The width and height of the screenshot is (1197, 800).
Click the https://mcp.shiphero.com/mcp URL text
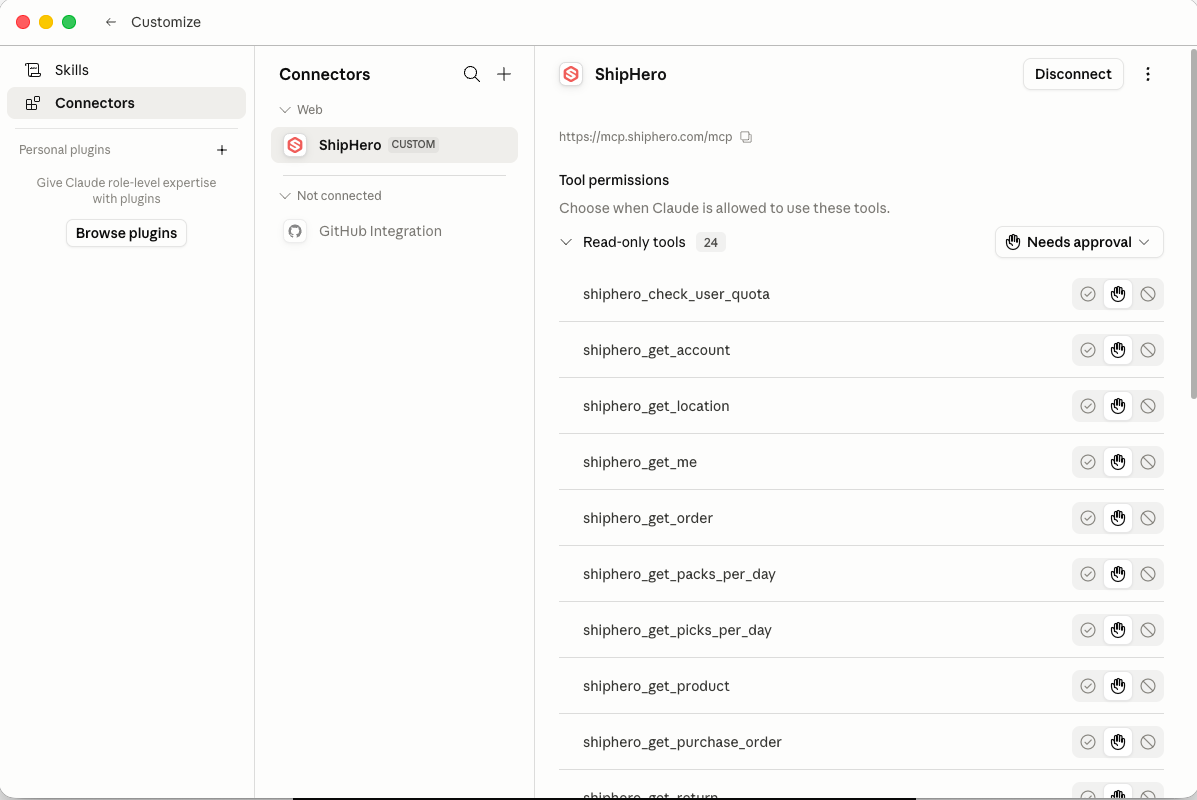click(x=645, y=137)
